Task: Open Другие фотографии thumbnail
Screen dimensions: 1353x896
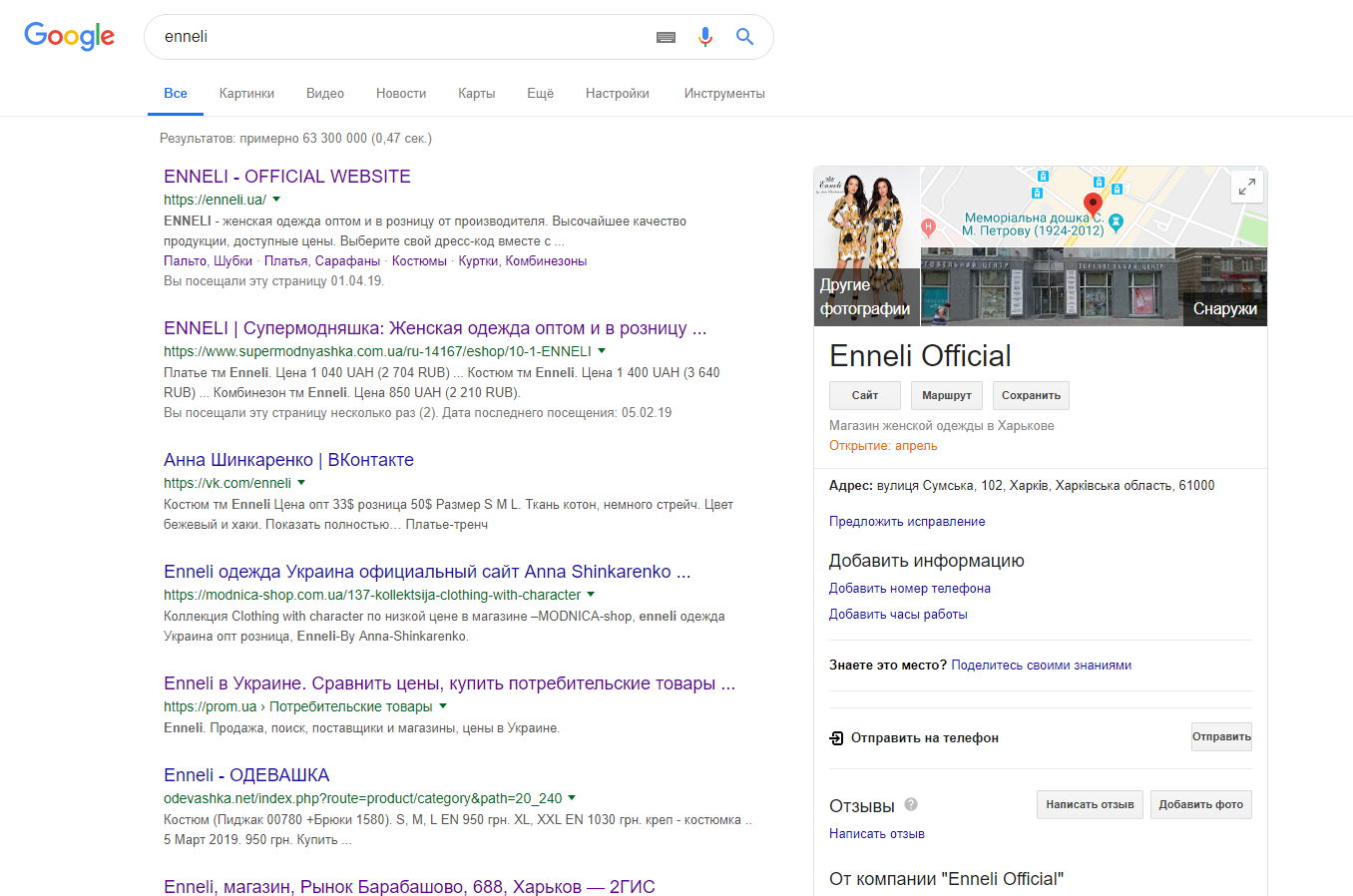Action: pos(867,246)
